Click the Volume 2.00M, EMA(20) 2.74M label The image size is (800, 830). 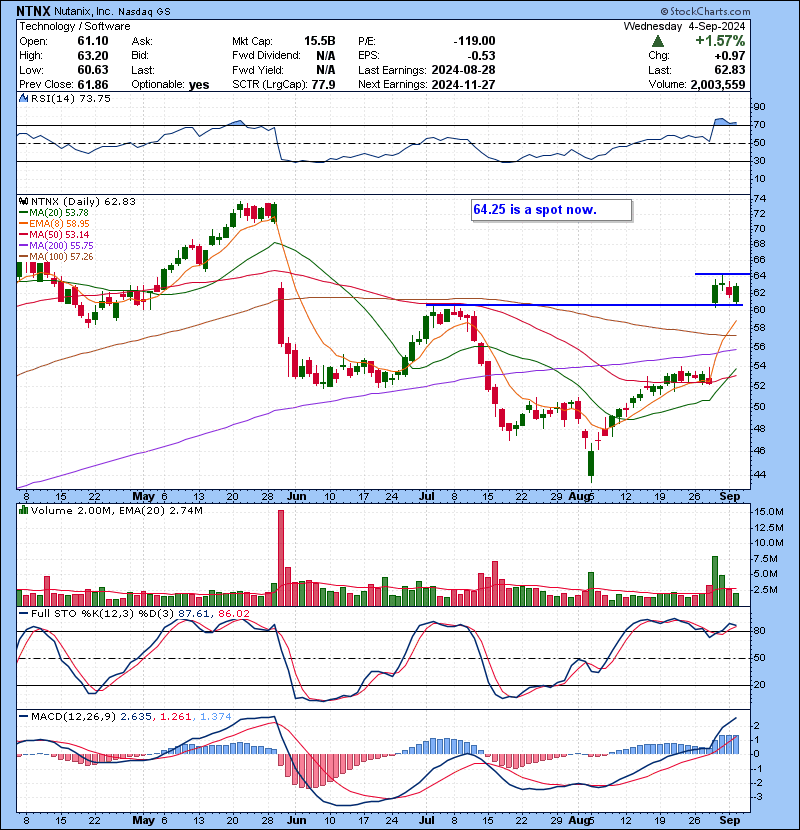coord(116,510)
